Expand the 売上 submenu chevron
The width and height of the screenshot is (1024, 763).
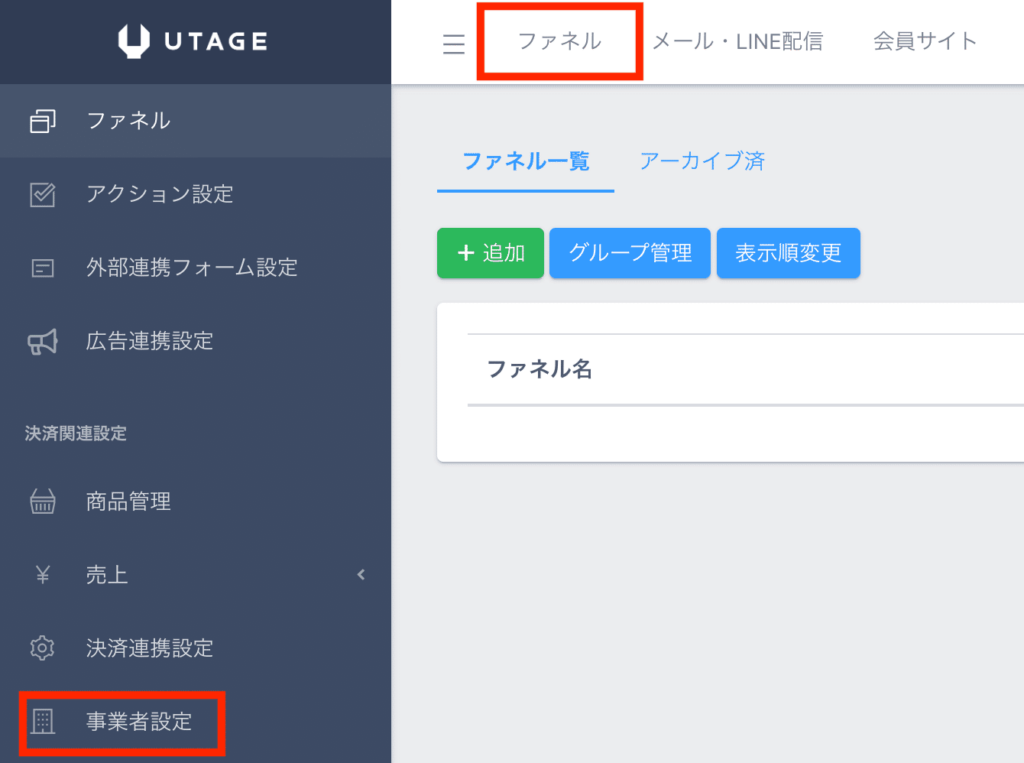click(x=361, y=576)
